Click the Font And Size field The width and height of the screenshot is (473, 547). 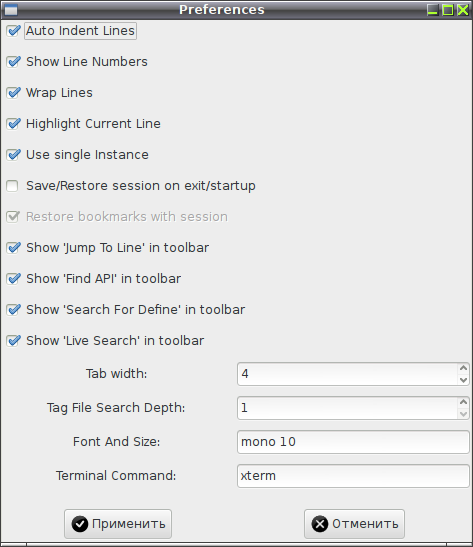(353, 442)
